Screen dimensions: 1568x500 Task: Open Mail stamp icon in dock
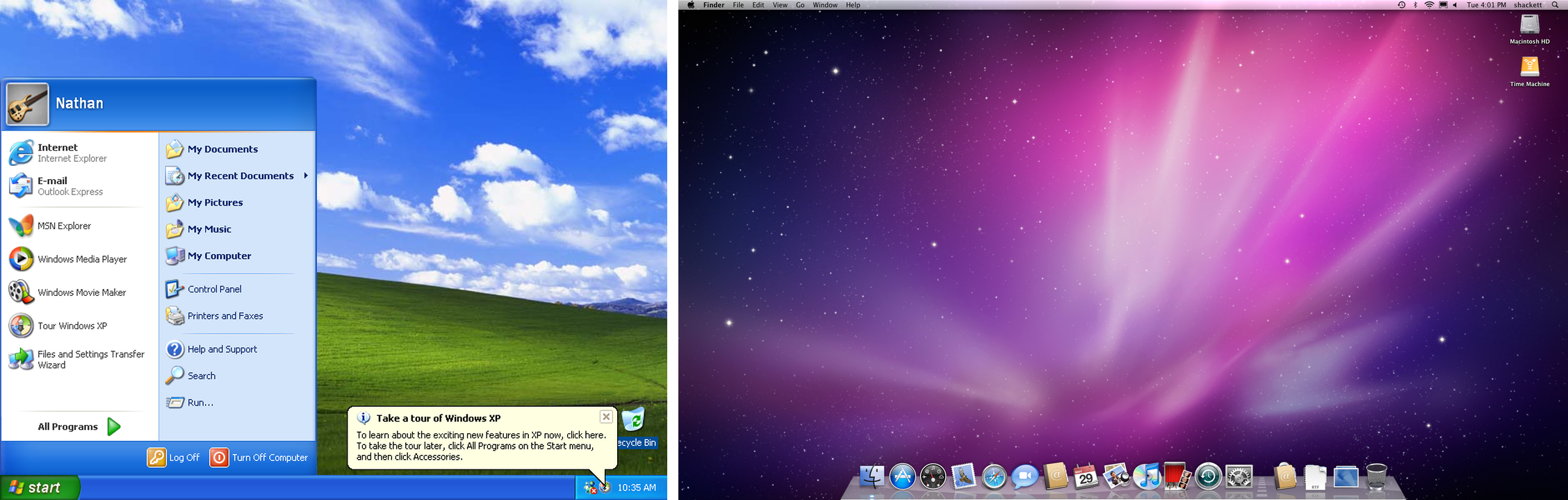click(963, 476)
